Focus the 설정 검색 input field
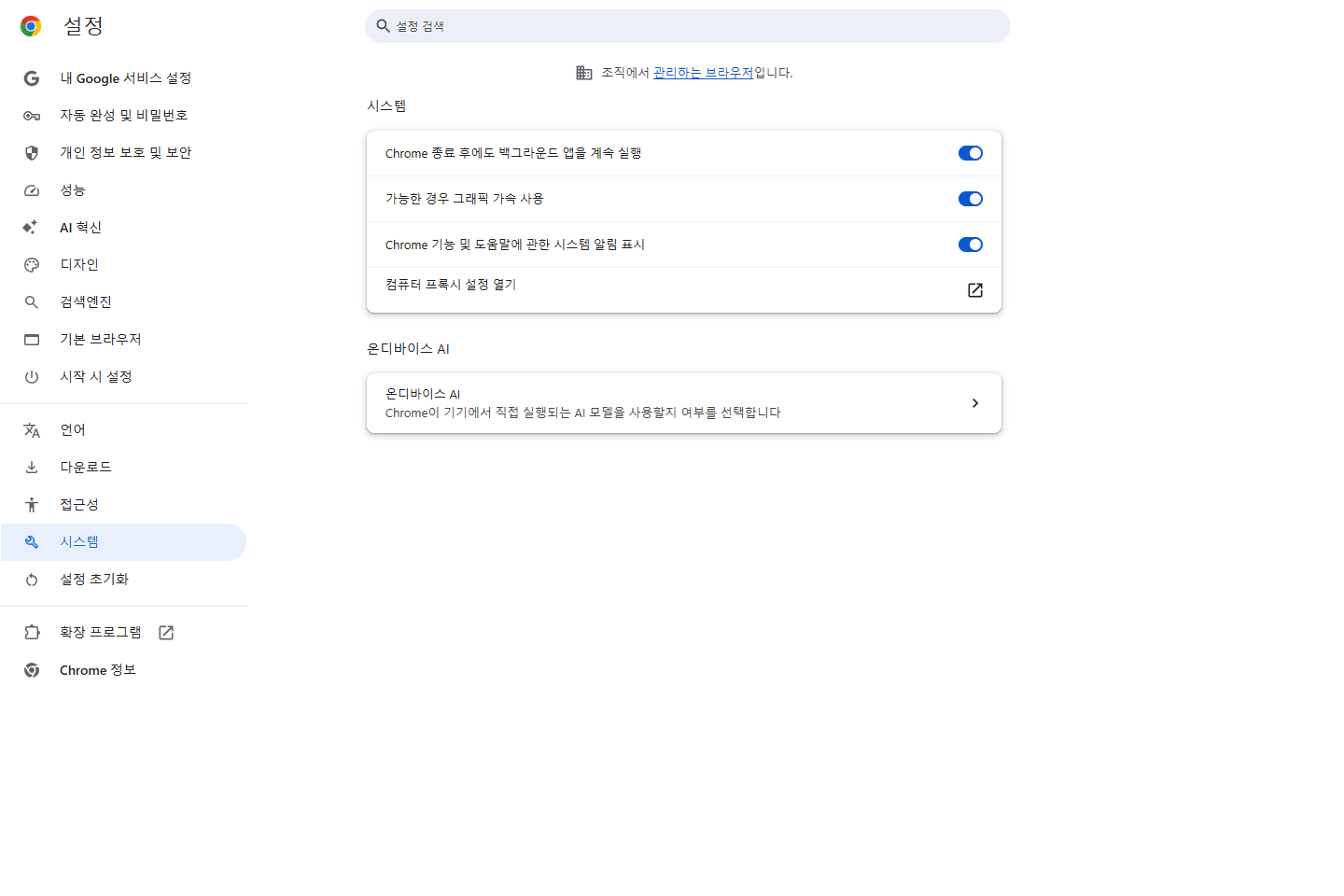 (x=688, y=26)
